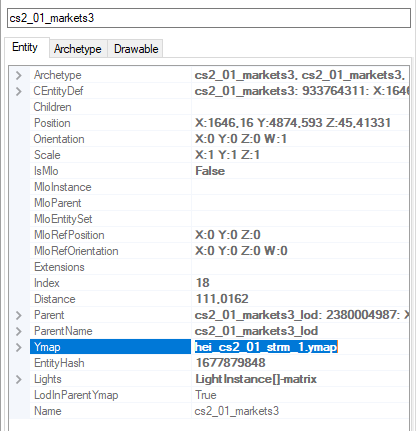
Task: Select the Position property value
Action: (293, 123)
